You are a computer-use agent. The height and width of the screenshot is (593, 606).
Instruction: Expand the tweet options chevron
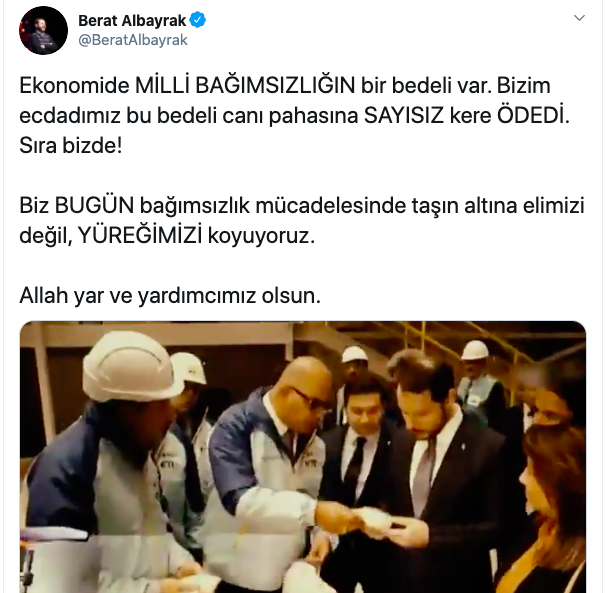pyautogui.click(x=579, y=18)
